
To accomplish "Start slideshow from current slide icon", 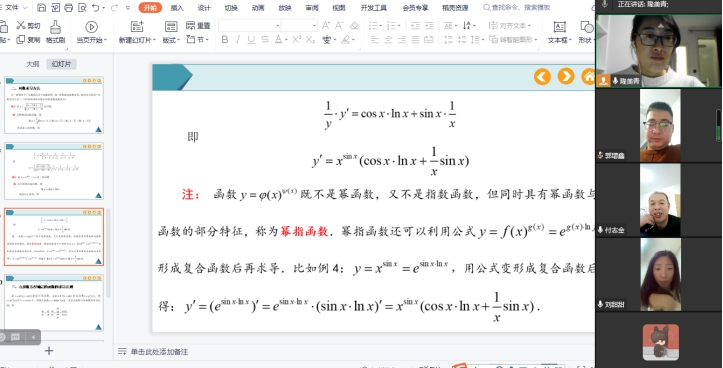I will [91, 32].
